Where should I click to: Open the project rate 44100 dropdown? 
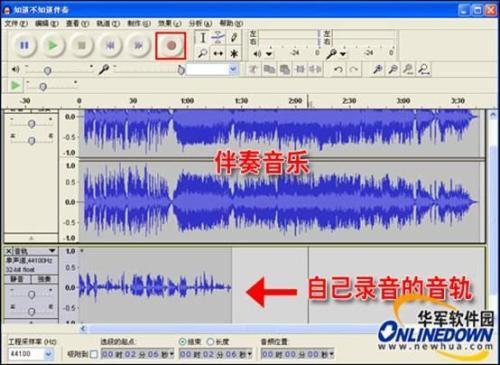48,354
